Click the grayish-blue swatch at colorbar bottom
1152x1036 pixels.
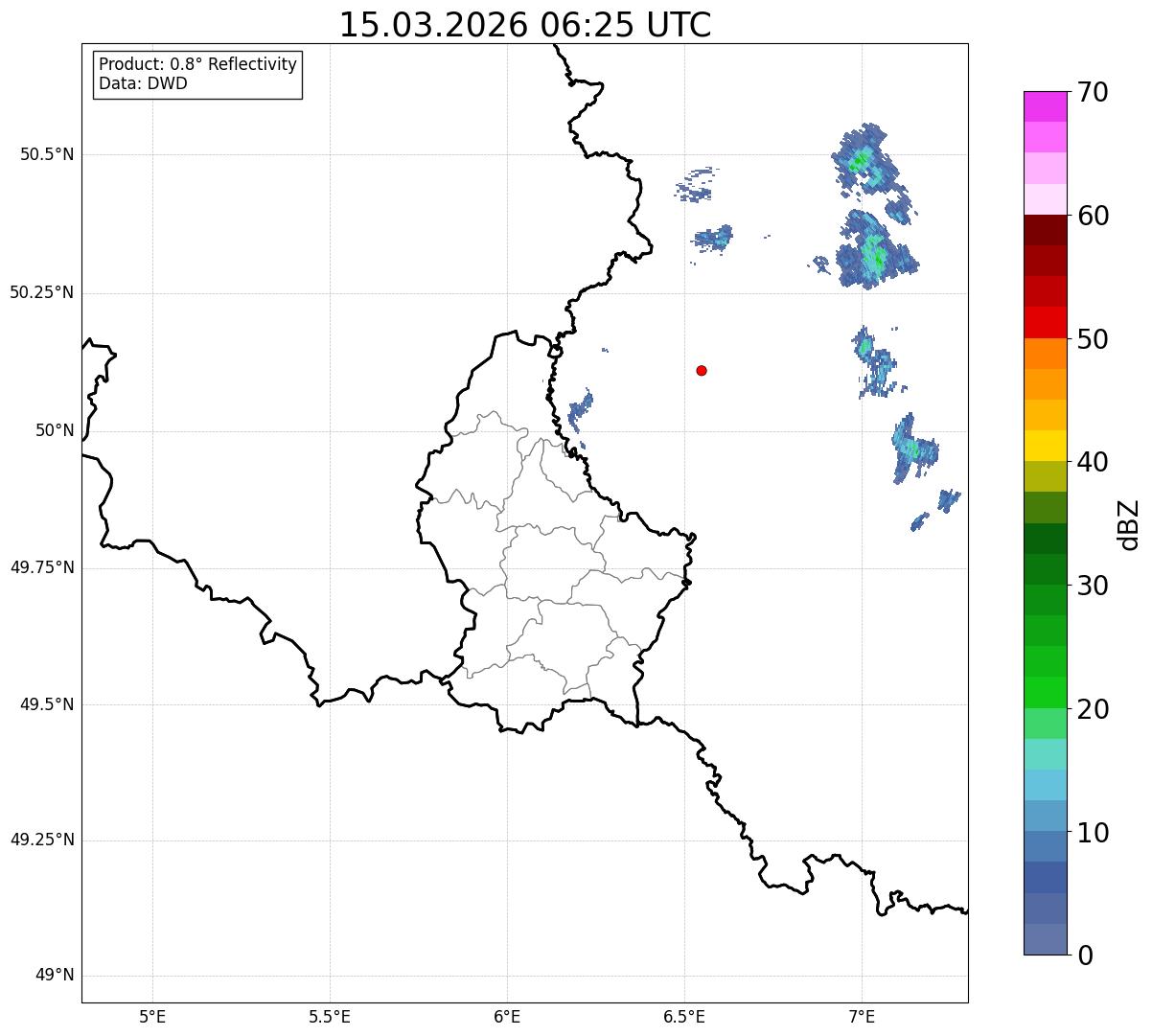point(1046,939)
